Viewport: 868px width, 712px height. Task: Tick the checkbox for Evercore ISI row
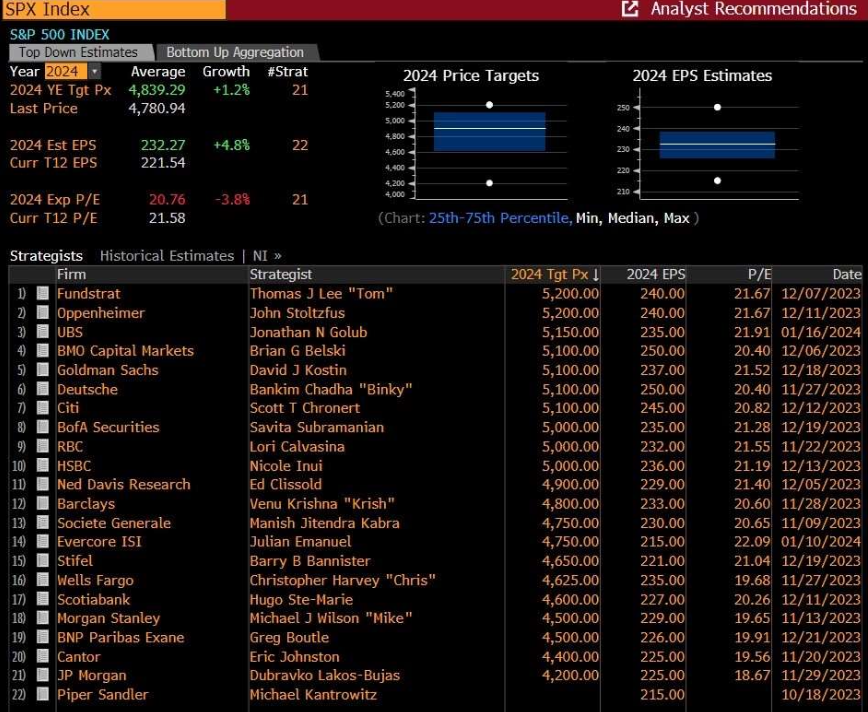43,541
